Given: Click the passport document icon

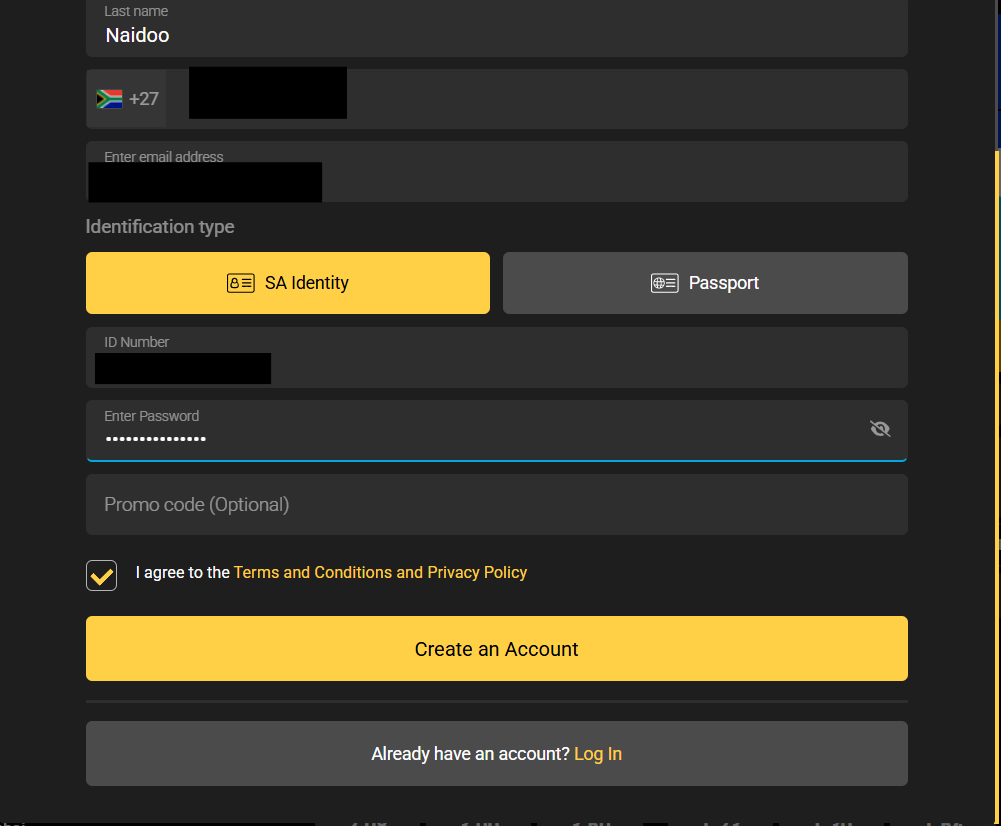Looking at the screenshot, I should click(665, 283).
